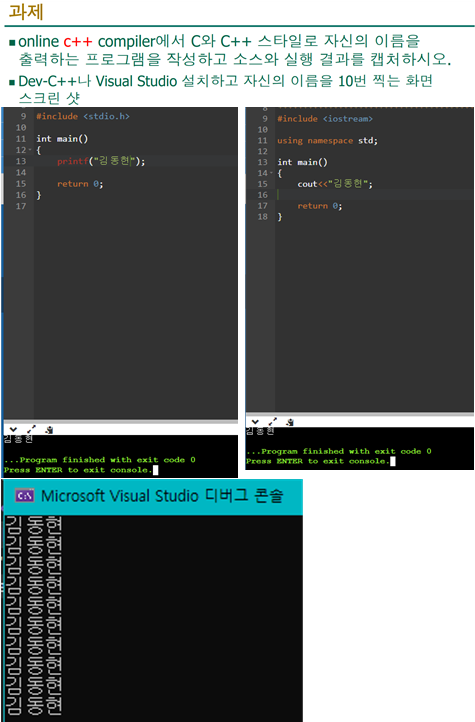The height and width of the screenshot is (722, 475).
Task: Click the Visual Studio debug console window icon
Action: (x=24, y=496)
